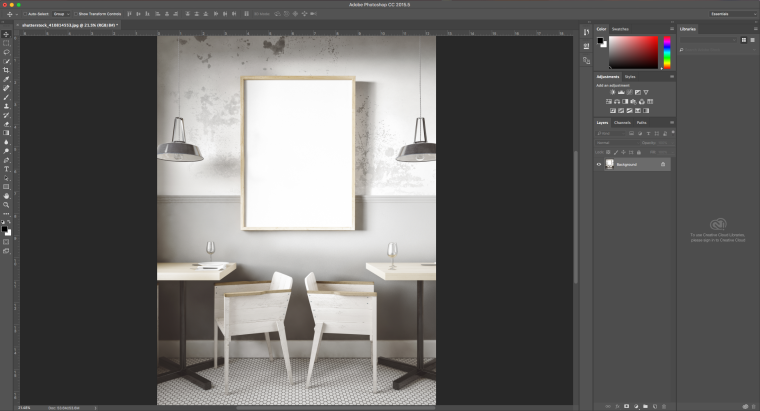Switch to the Channels tab
Viewport: 760px width, 411px height.
pyautogui.click(x=622, y=123)
